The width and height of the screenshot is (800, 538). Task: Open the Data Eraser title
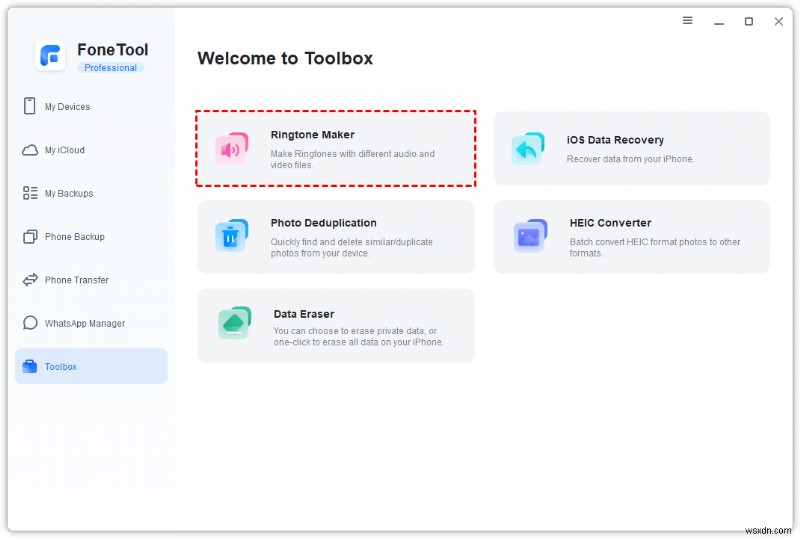click(x=304, y=314)
